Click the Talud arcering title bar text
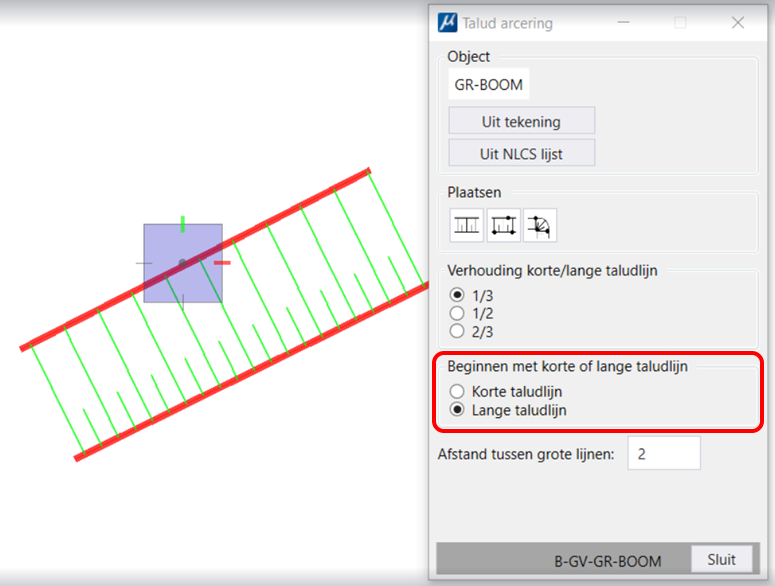775x586 pixels. [x=508, y=23]
